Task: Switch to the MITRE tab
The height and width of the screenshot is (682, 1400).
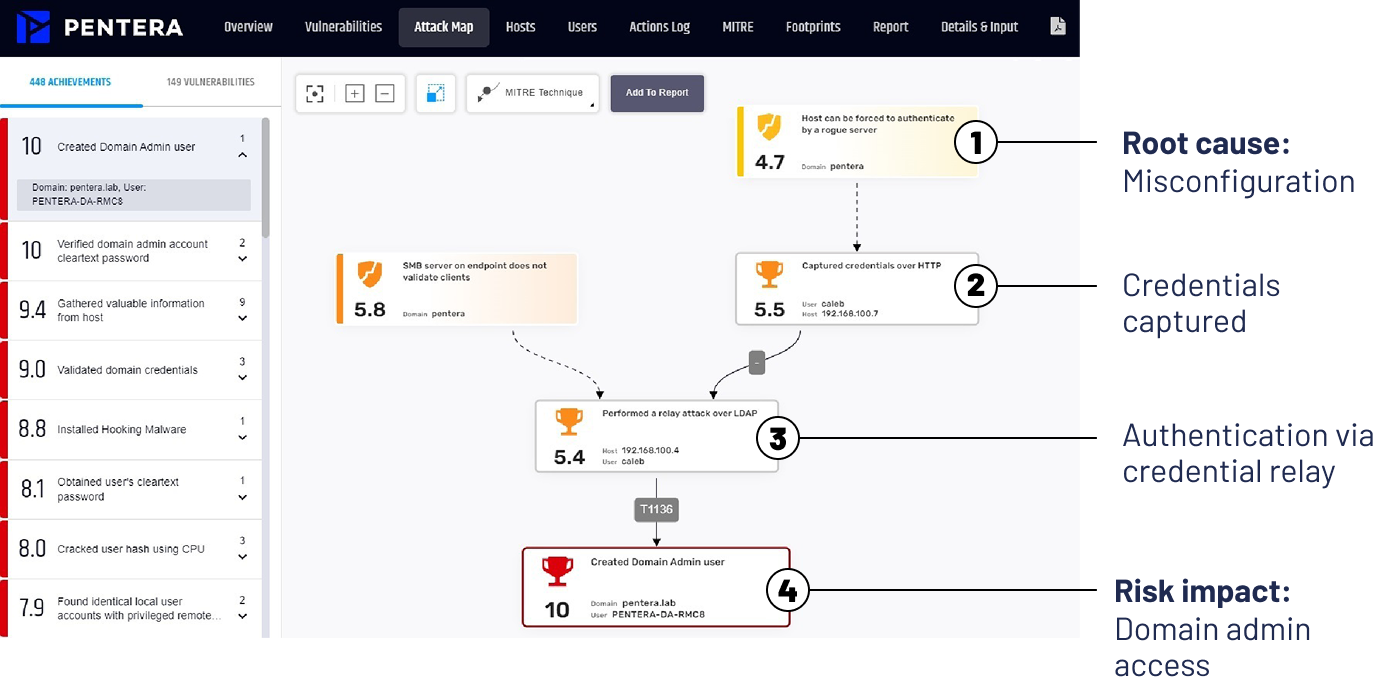Action: (x=738, y=27)
